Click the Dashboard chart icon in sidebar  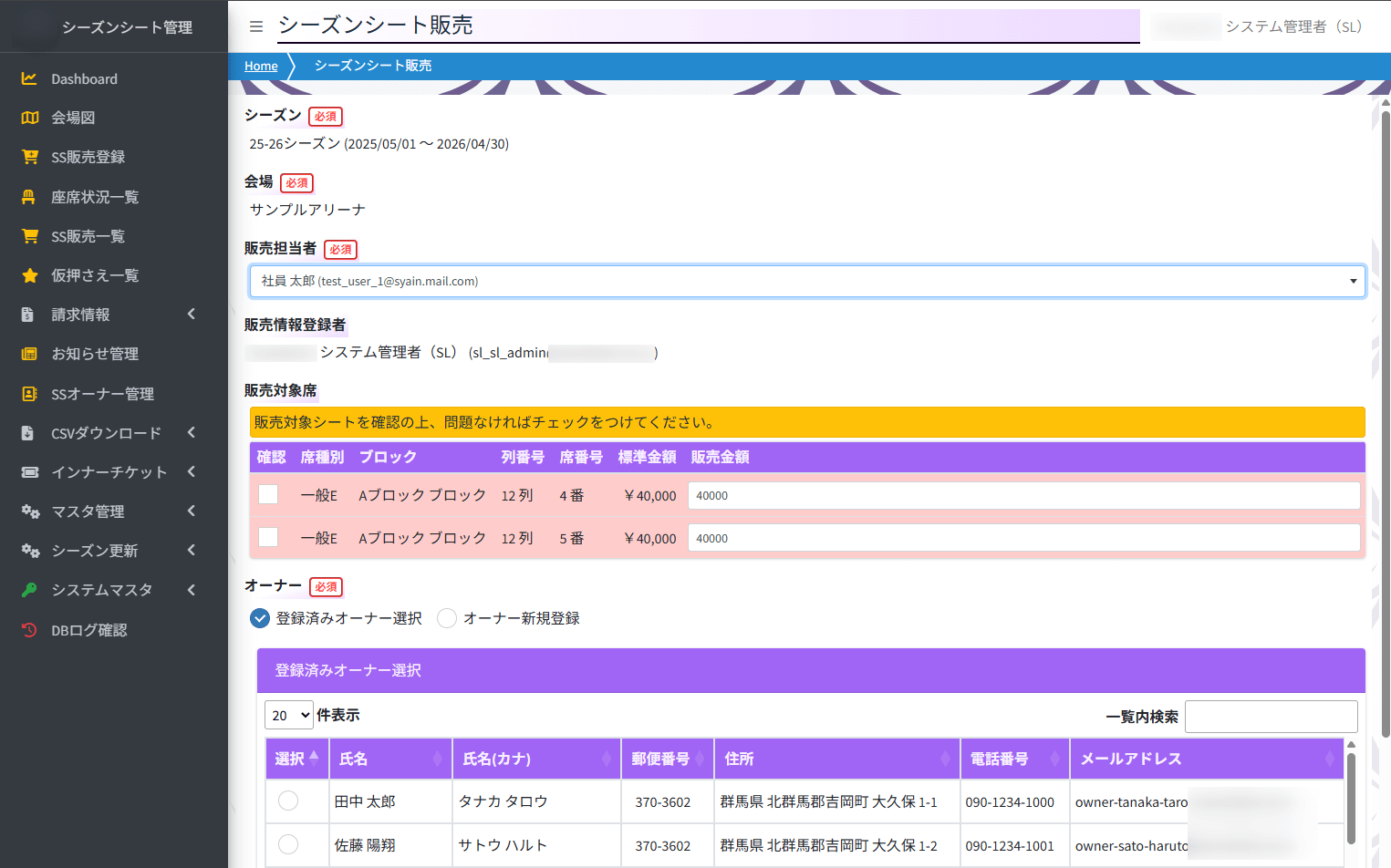(29, 79)
